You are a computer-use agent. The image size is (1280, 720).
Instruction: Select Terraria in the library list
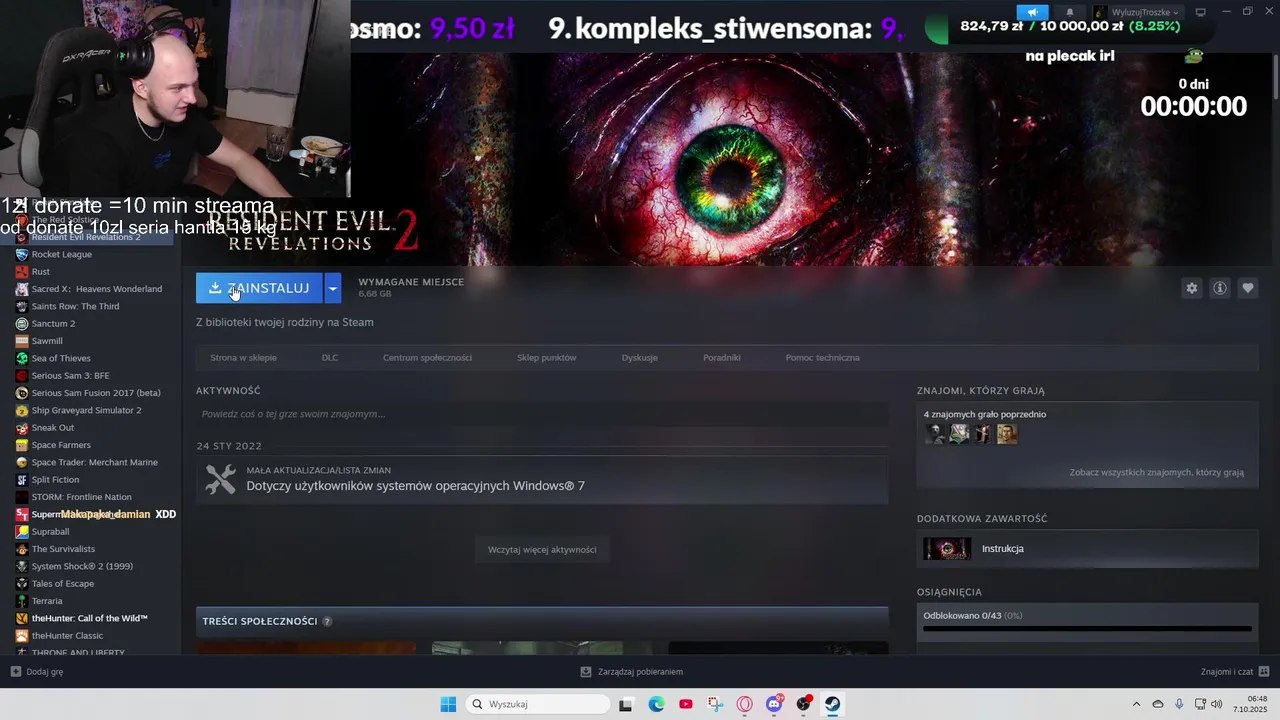click(x=47, y=601)
